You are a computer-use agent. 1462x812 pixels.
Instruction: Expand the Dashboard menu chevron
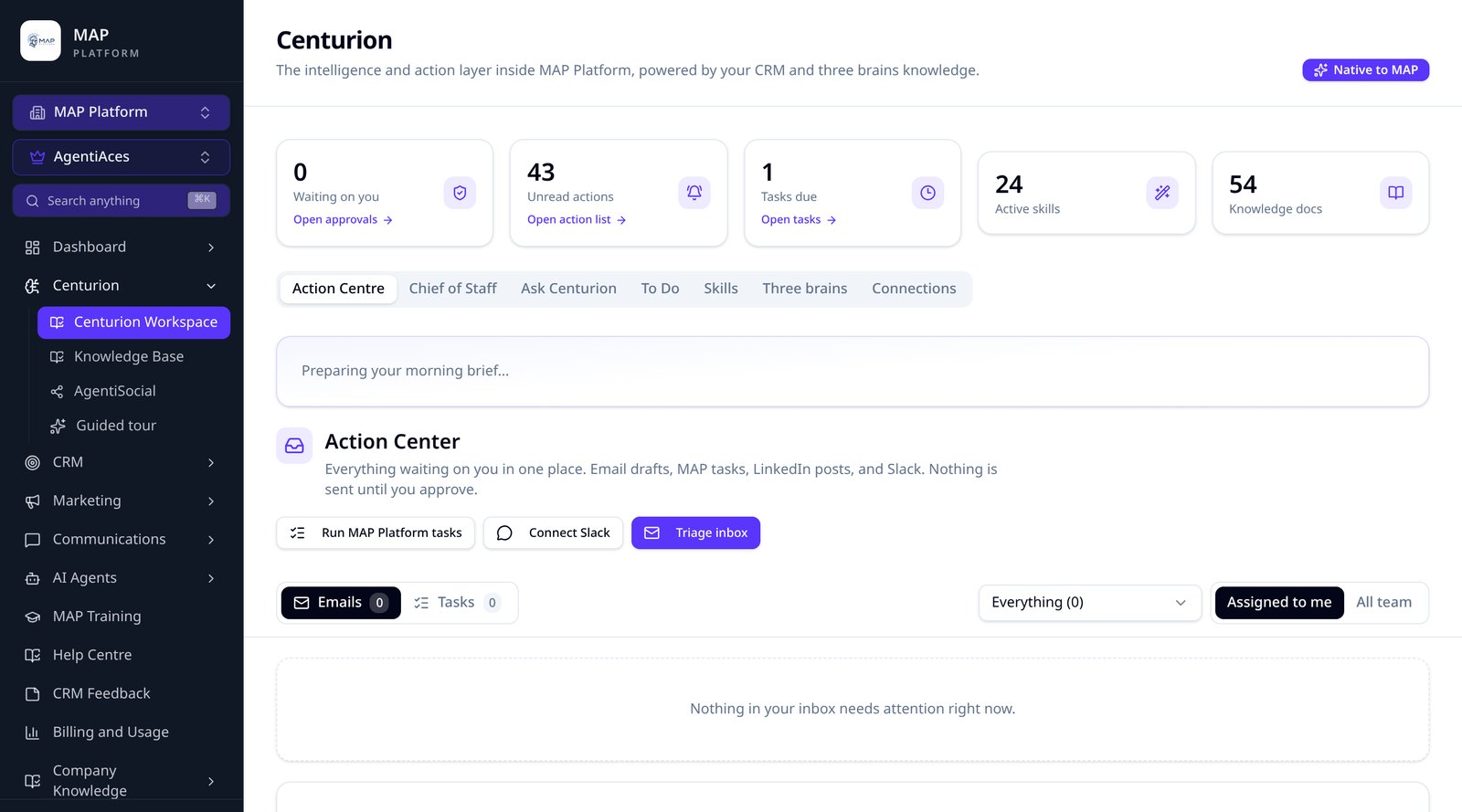point(211,248)
